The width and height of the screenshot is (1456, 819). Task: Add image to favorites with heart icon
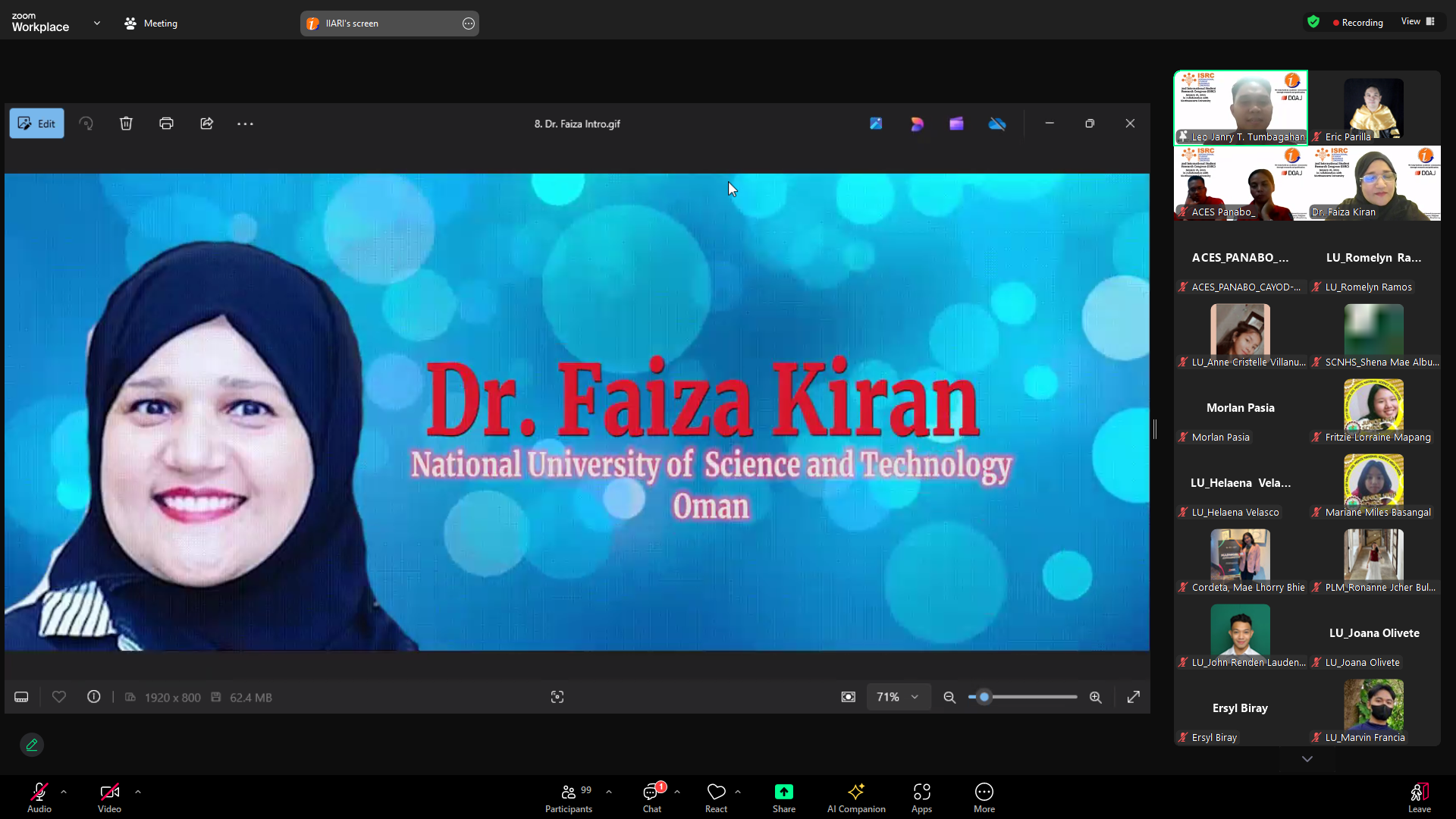pyautogui.click(x=59, y=697)
